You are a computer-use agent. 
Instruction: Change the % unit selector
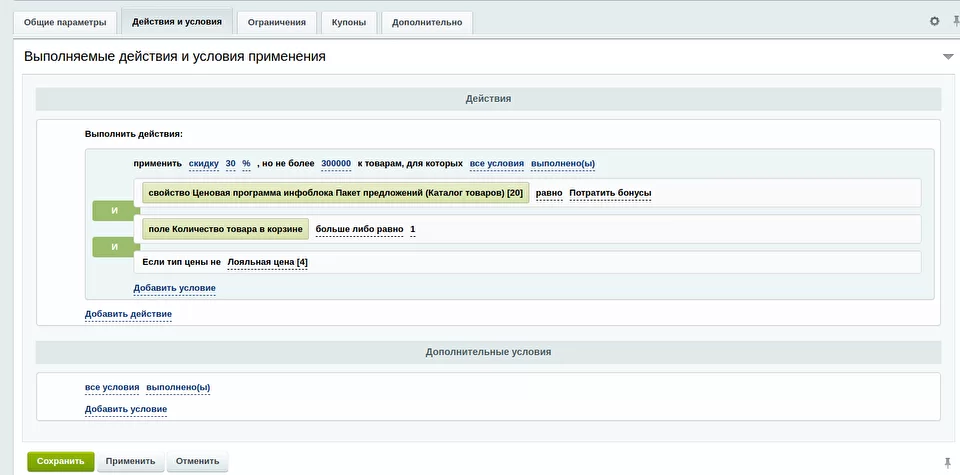click(x=246, y=164)
